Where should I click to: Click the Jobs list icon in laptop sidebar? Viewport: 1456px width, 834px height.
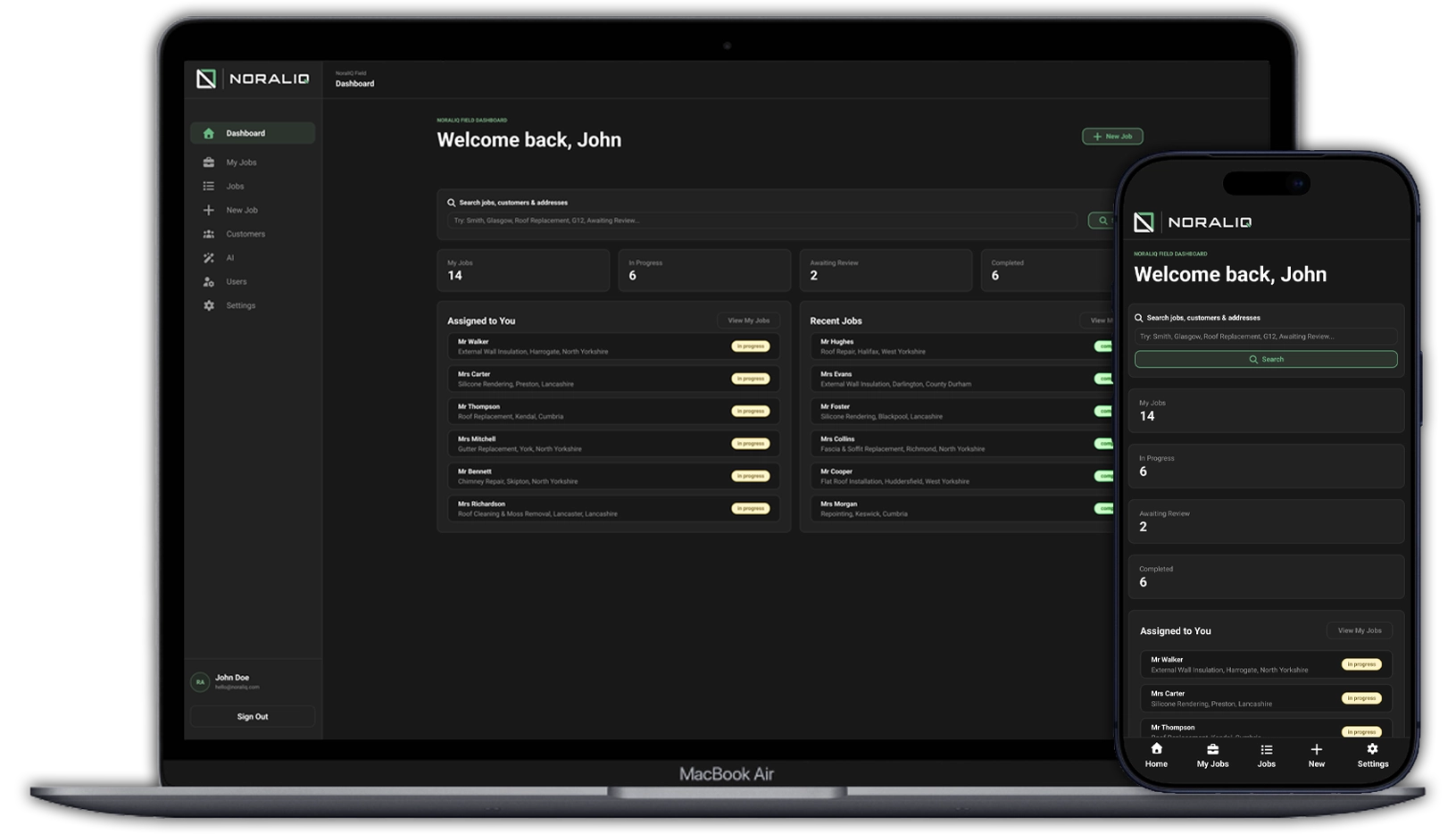[x=208, y=187]
